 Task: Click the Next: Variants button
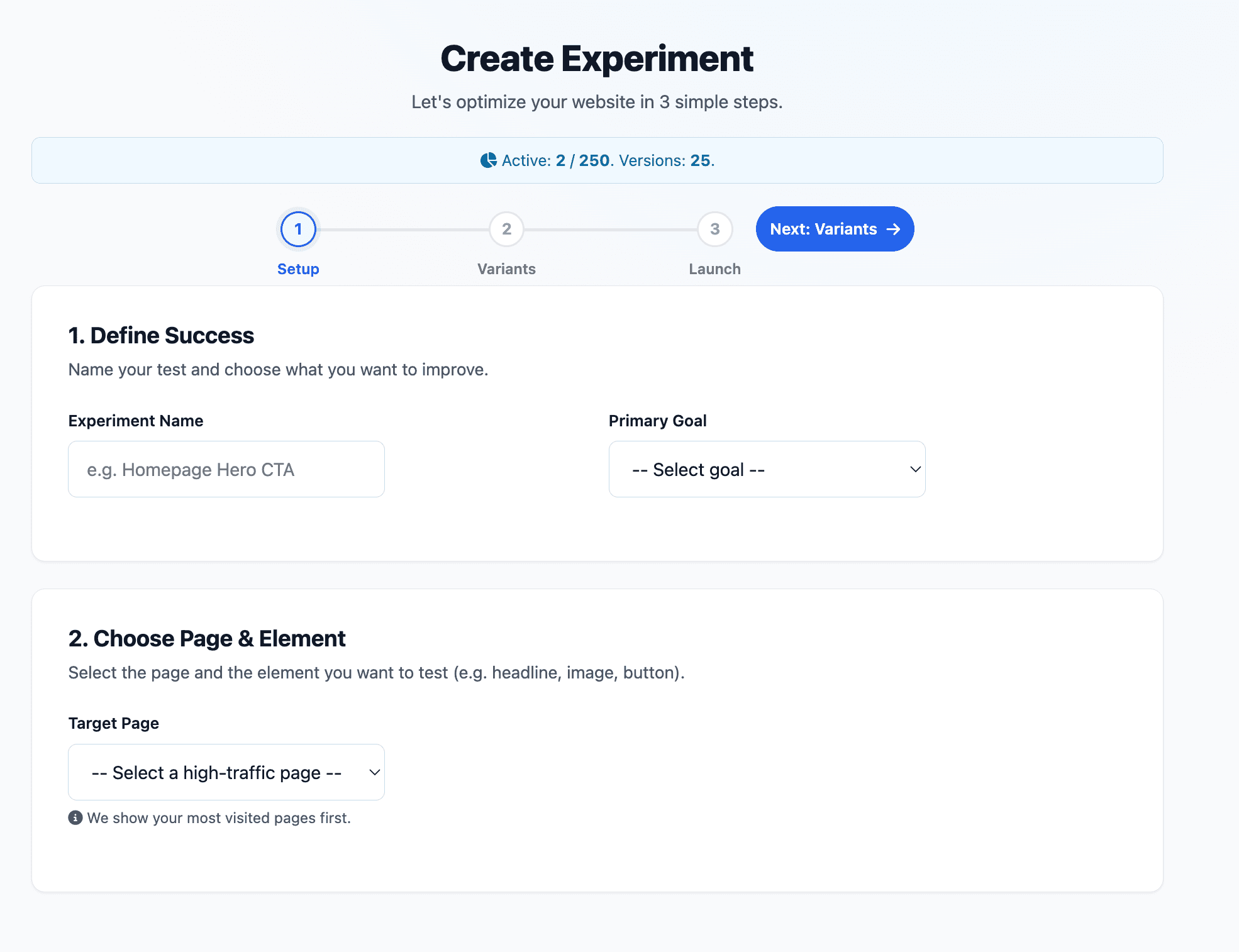(x=835, y=229)
